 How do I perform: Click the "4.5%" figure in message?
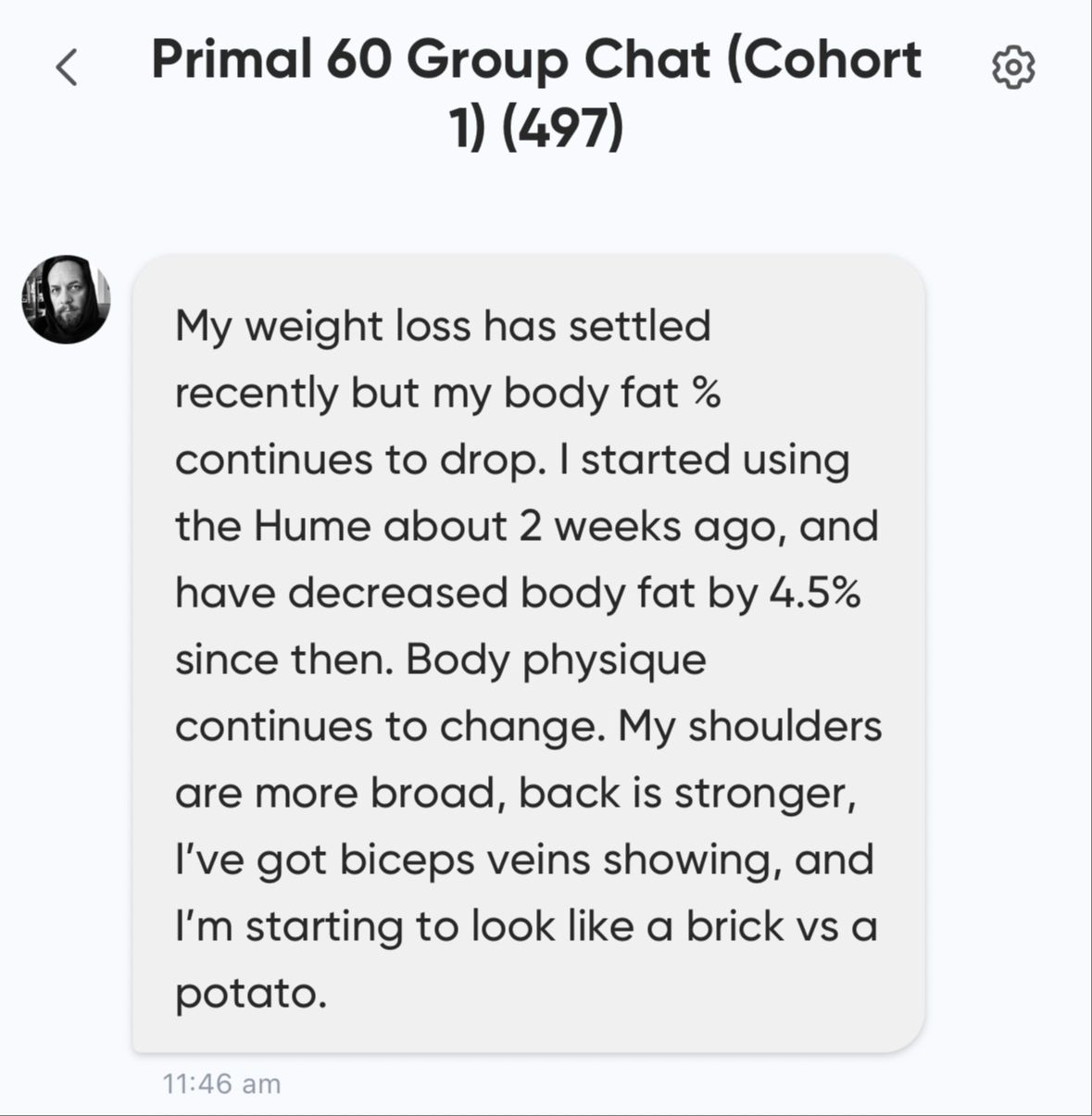click(814, 593)
